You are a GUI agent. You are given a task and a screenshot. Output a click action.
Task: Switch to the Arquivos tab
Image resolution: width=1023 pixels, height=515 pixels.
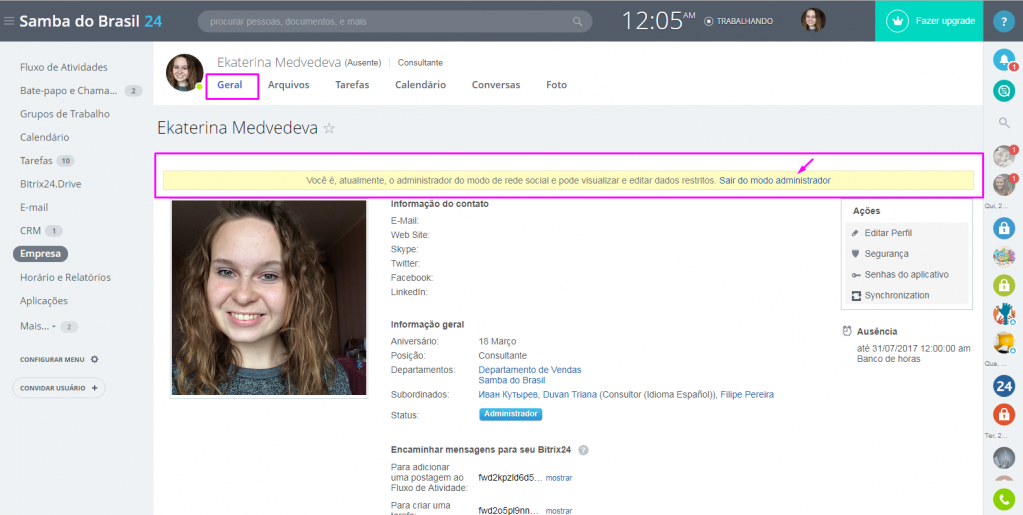pyautogui.click(x=288, y=85)
